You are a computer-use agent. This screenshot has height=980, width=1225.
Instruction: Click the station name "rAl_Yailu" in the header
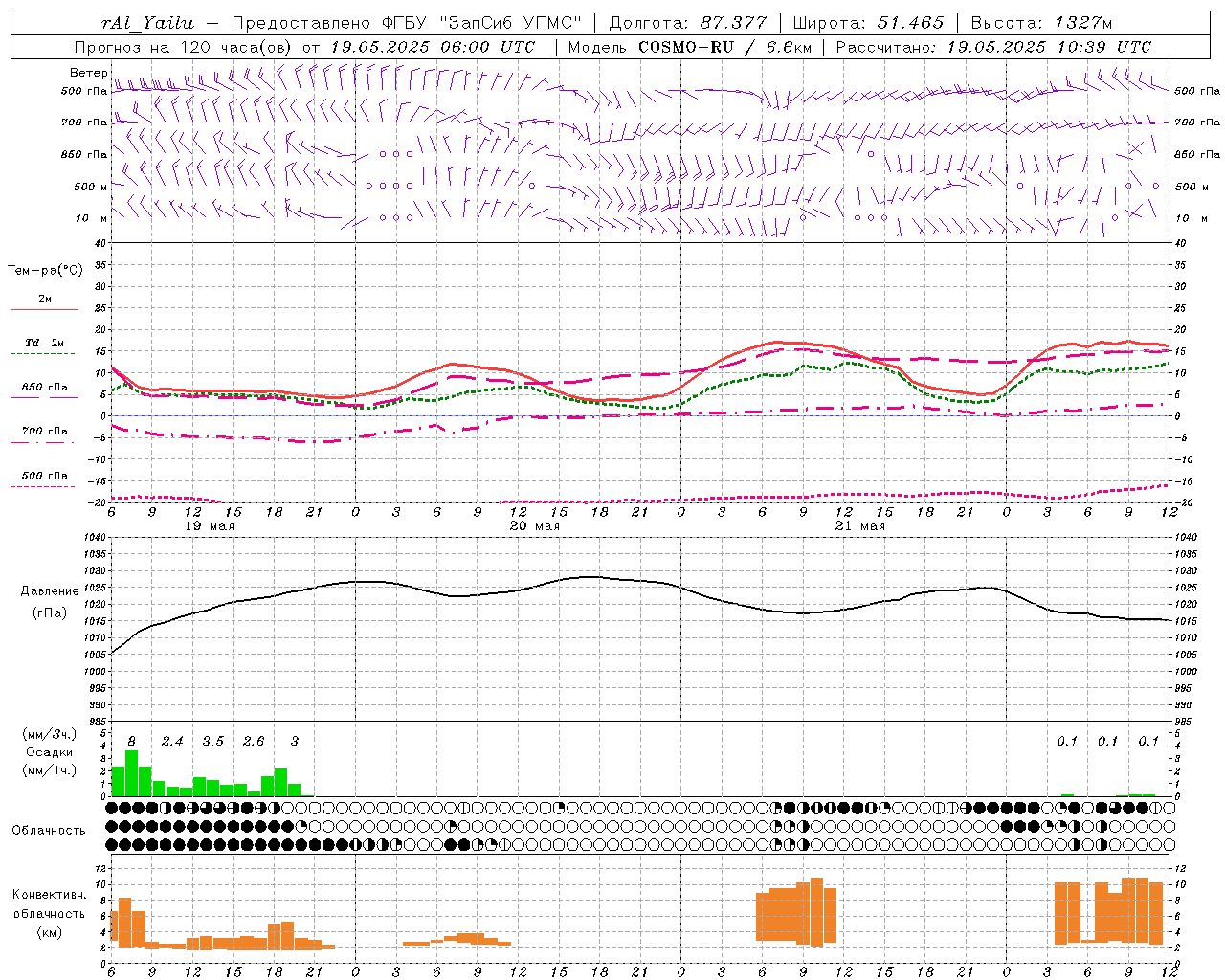click(147, 23)
